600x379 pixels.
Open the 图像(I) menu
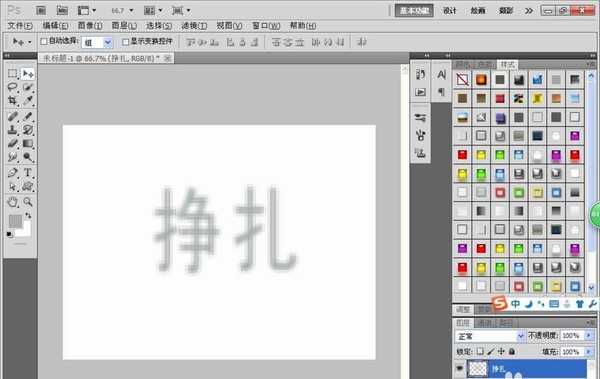coord(90,26)
